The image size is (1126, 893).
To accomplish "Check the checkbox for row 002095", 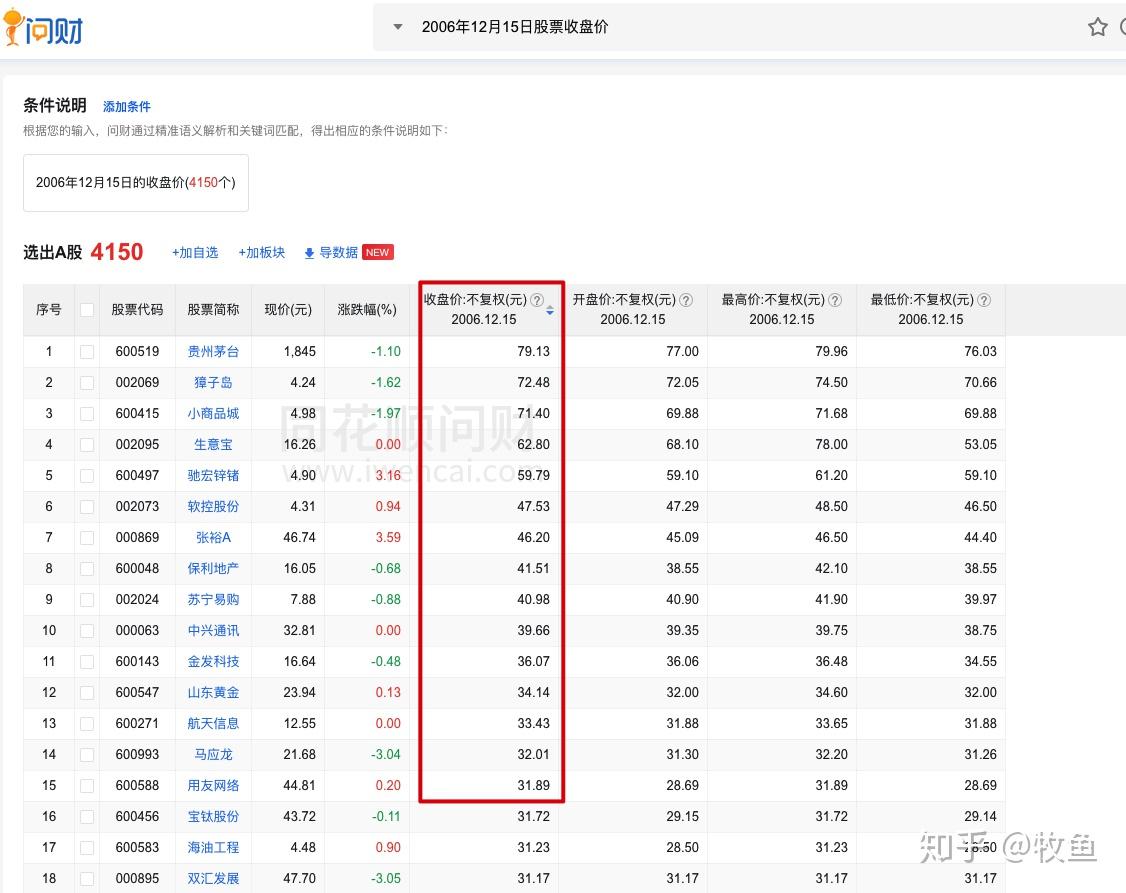I will click(87, 444).
